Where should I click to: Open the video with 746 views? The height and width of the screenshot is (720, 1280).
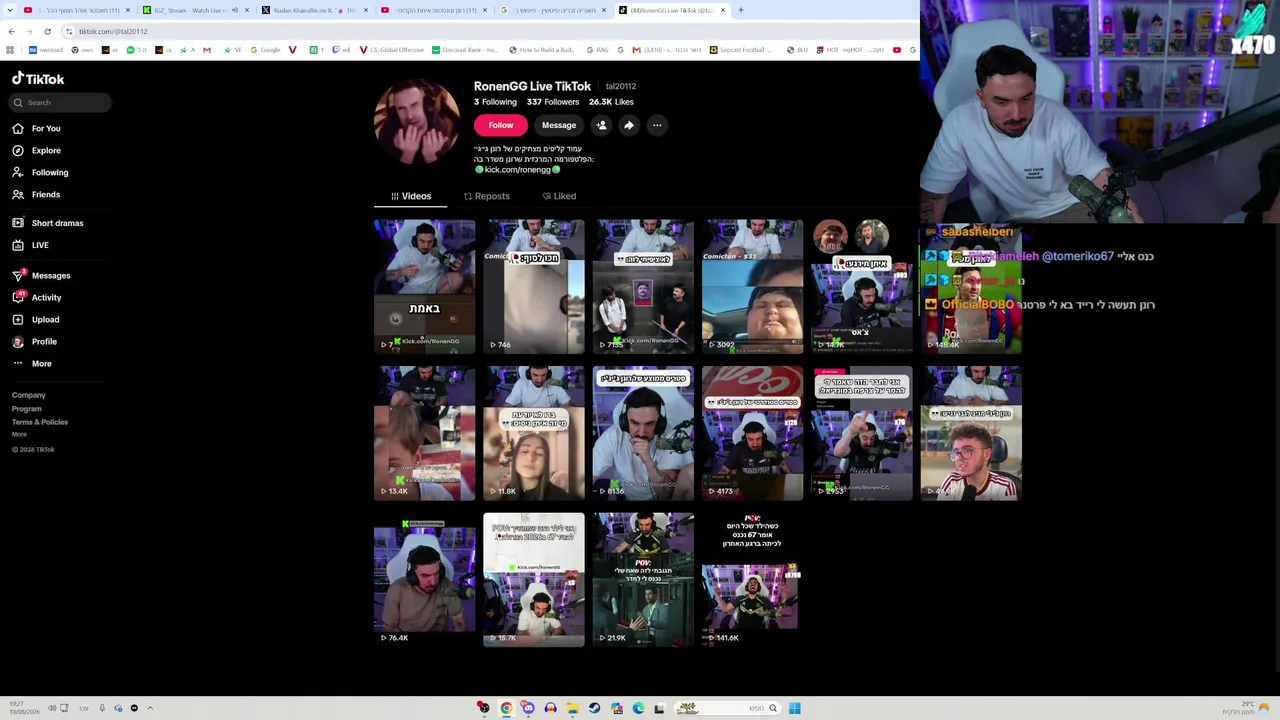pos(534,287)
